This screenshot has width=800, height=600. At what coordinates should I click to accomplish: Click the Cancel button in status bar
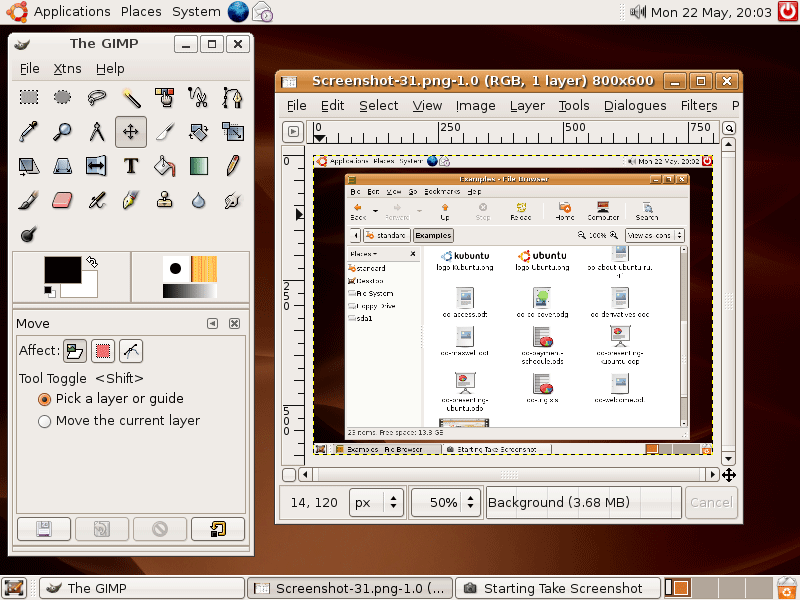tap(711, 502)
